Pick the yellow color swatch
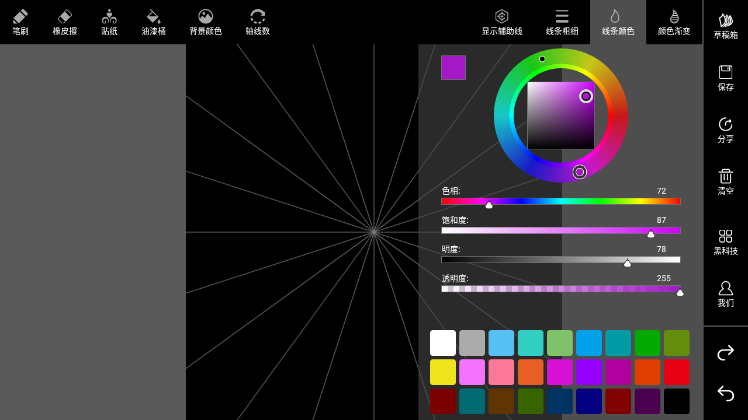 pos(443,372)
